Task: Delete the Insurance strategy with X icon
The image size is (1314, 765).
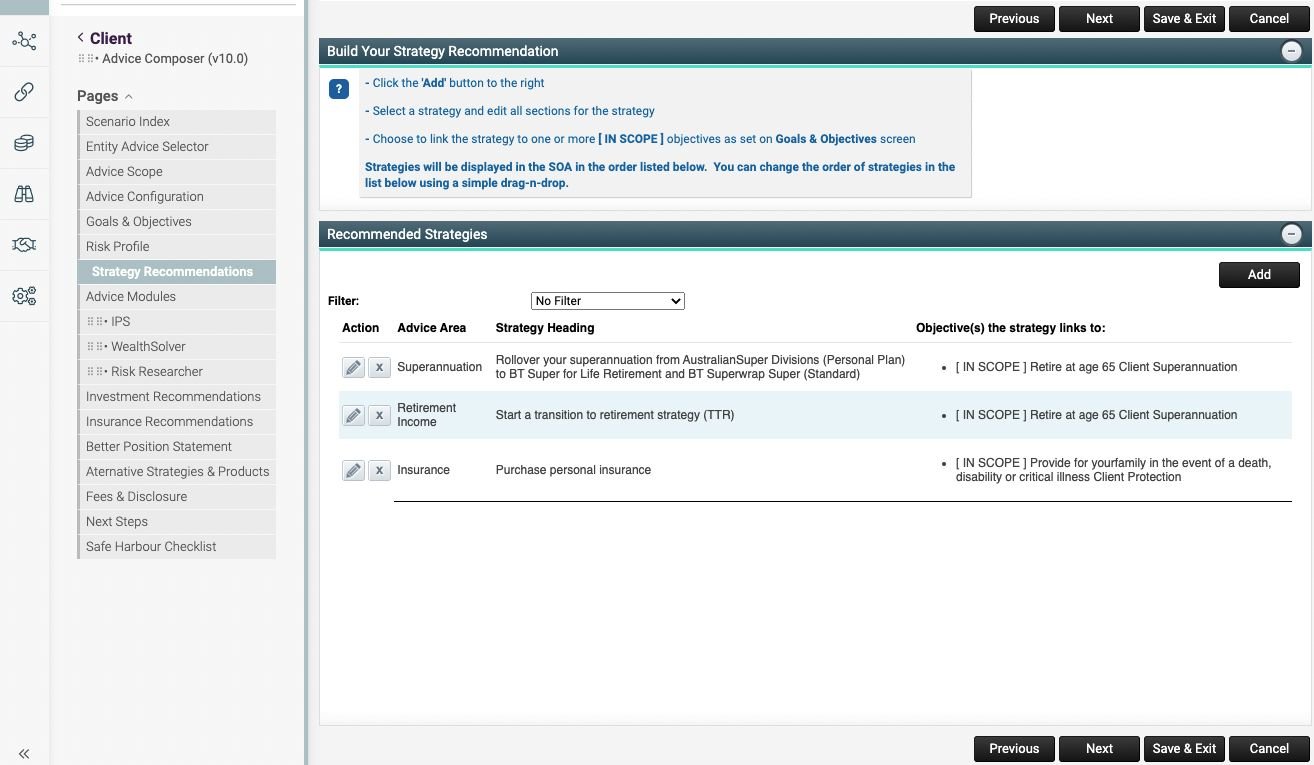Action: (379, 470)
